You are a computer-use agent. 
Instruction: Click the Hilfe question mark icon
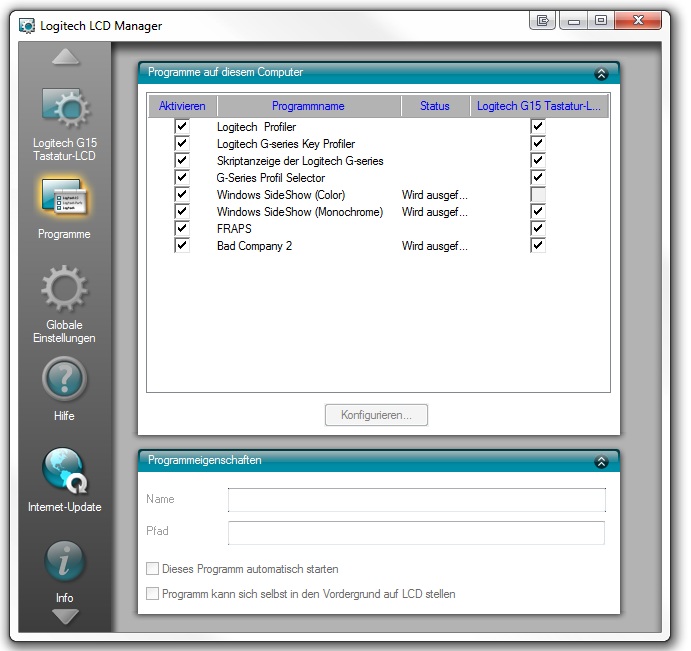coord(65,380)
